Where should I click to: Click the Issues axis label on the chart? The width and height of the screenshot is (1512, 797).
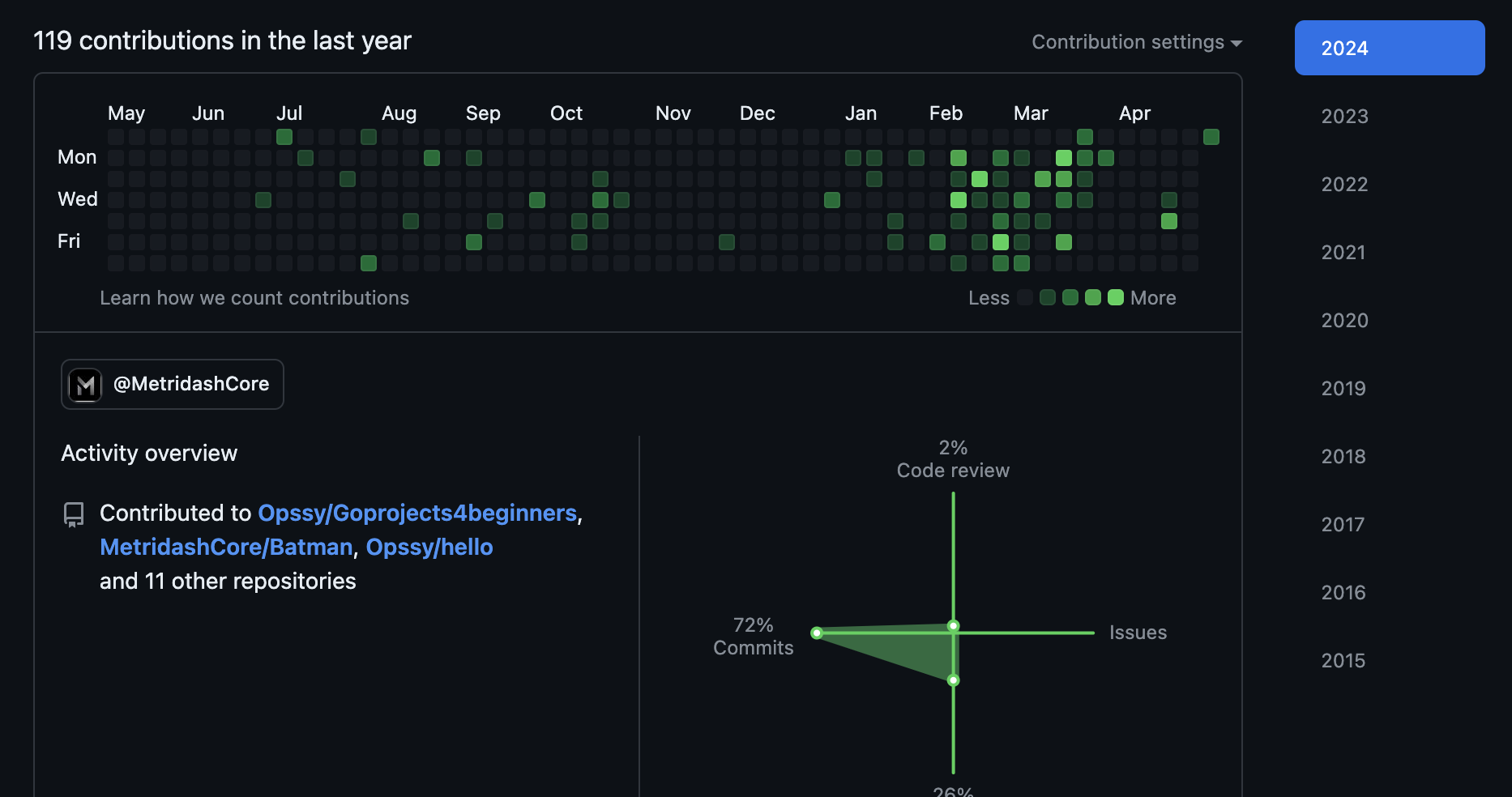click(1138, 633)
